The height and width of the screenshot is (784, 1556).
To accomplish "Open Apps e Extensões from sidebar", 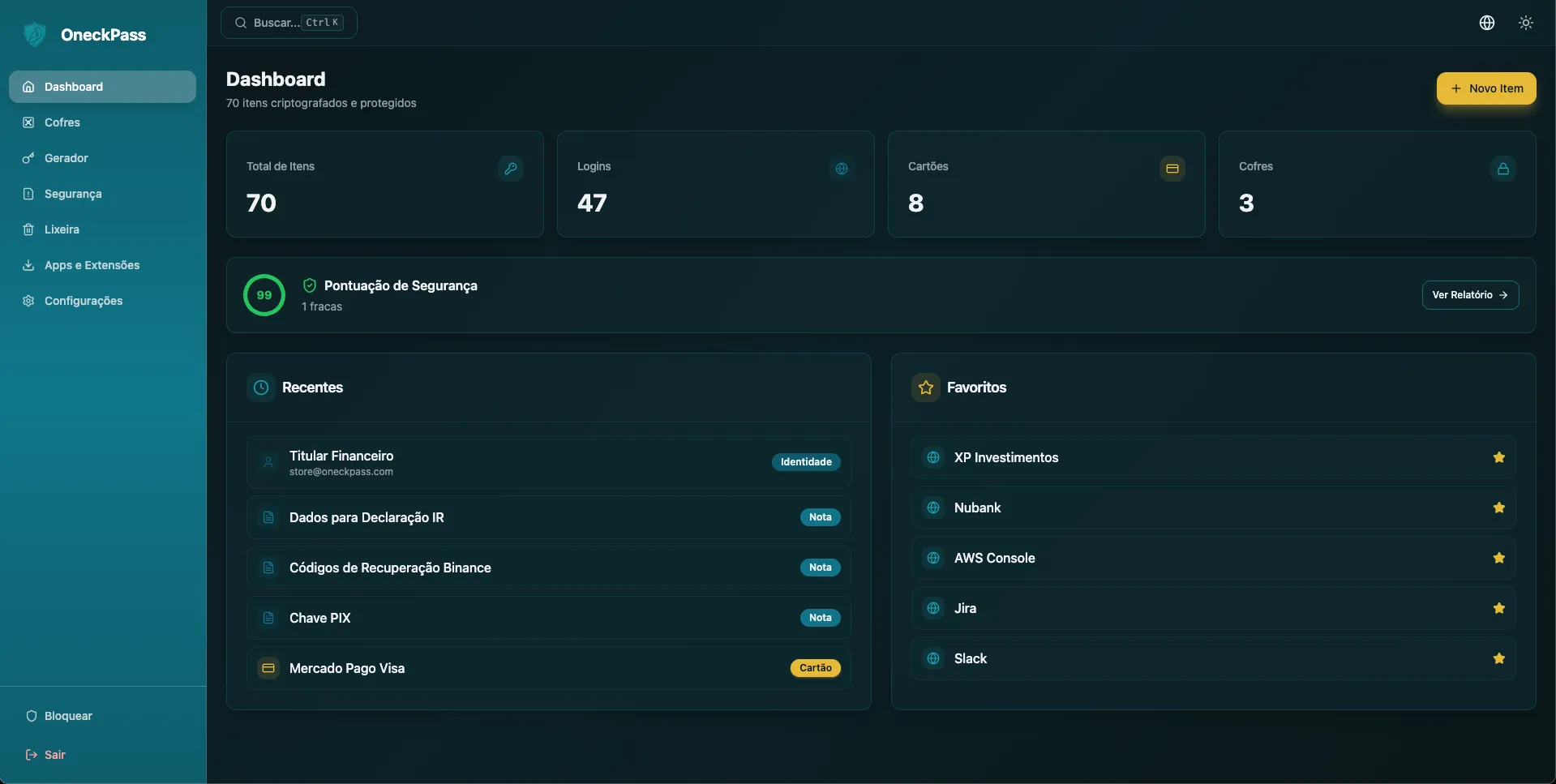I will point(92,264).
